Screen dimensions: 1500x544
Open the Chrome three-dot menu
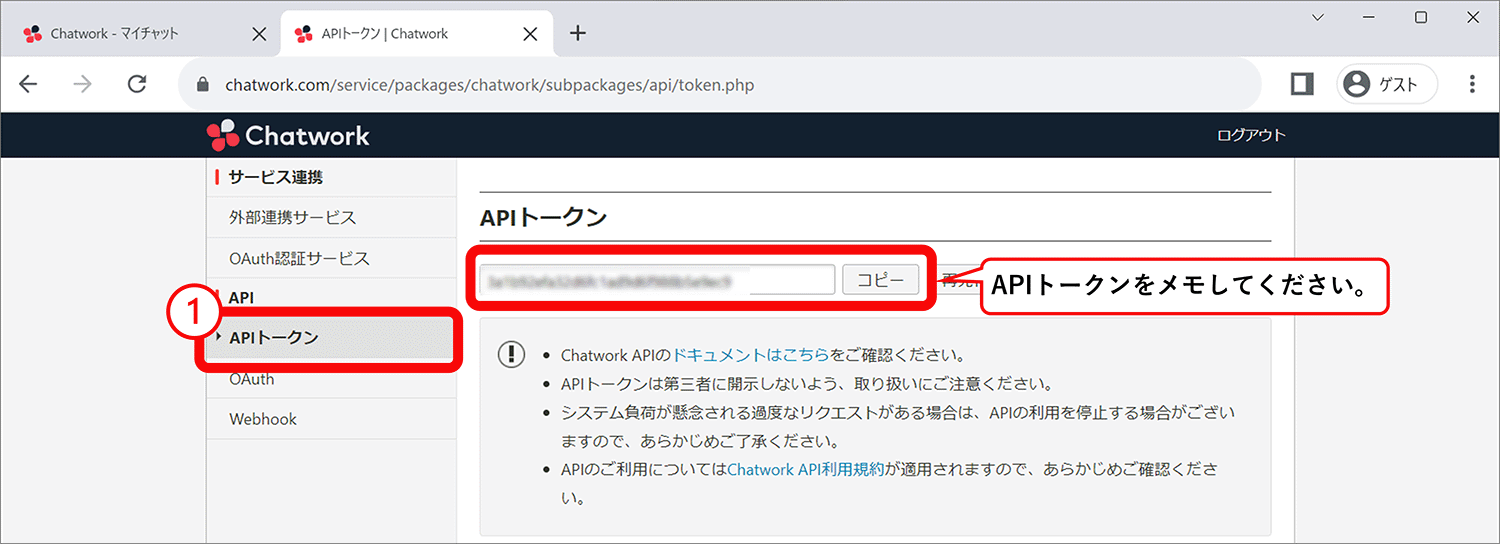(x=1471, y=85)
